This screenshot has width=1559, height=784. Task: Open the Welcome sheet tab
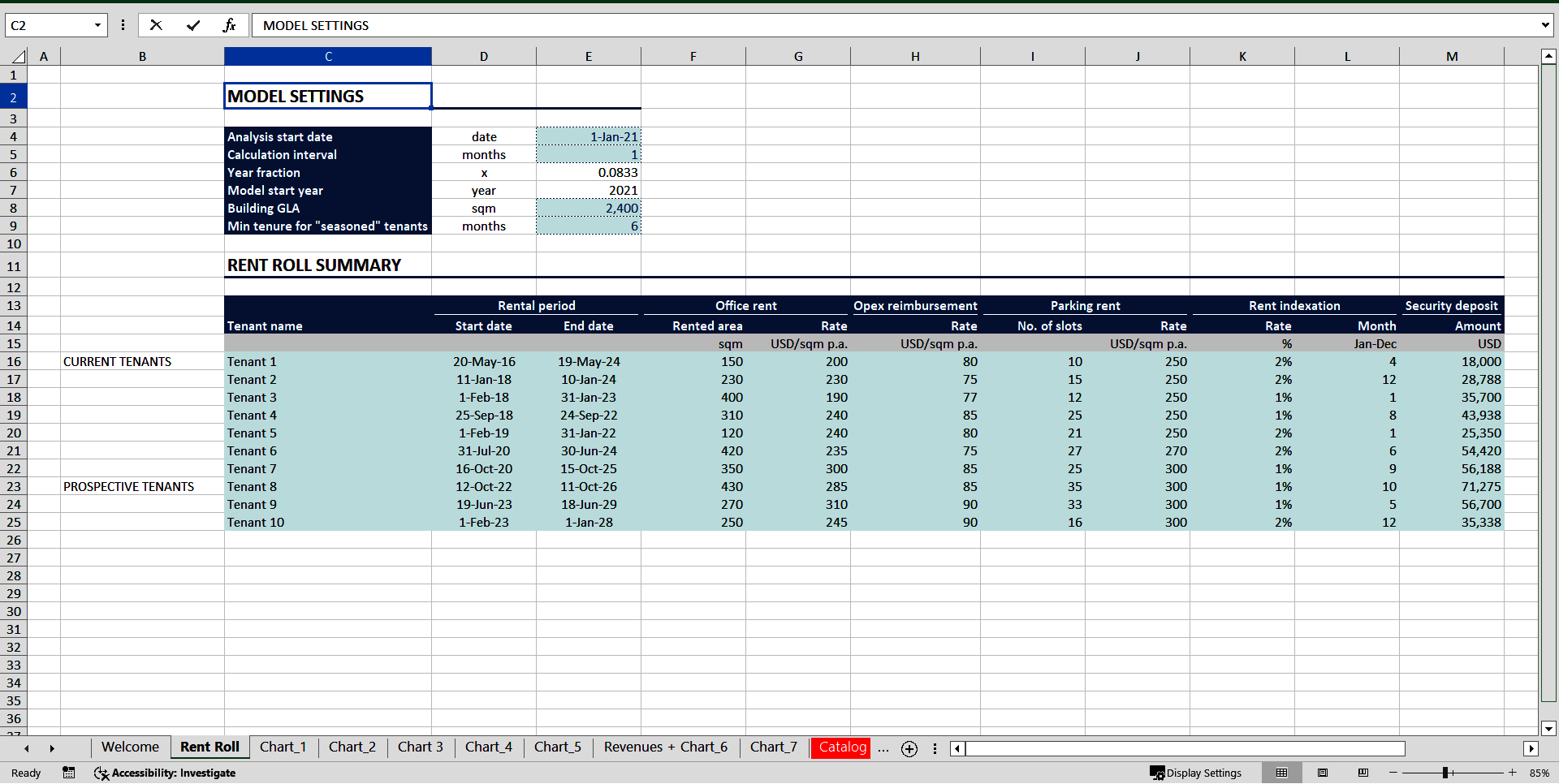(x=130, y=747)
